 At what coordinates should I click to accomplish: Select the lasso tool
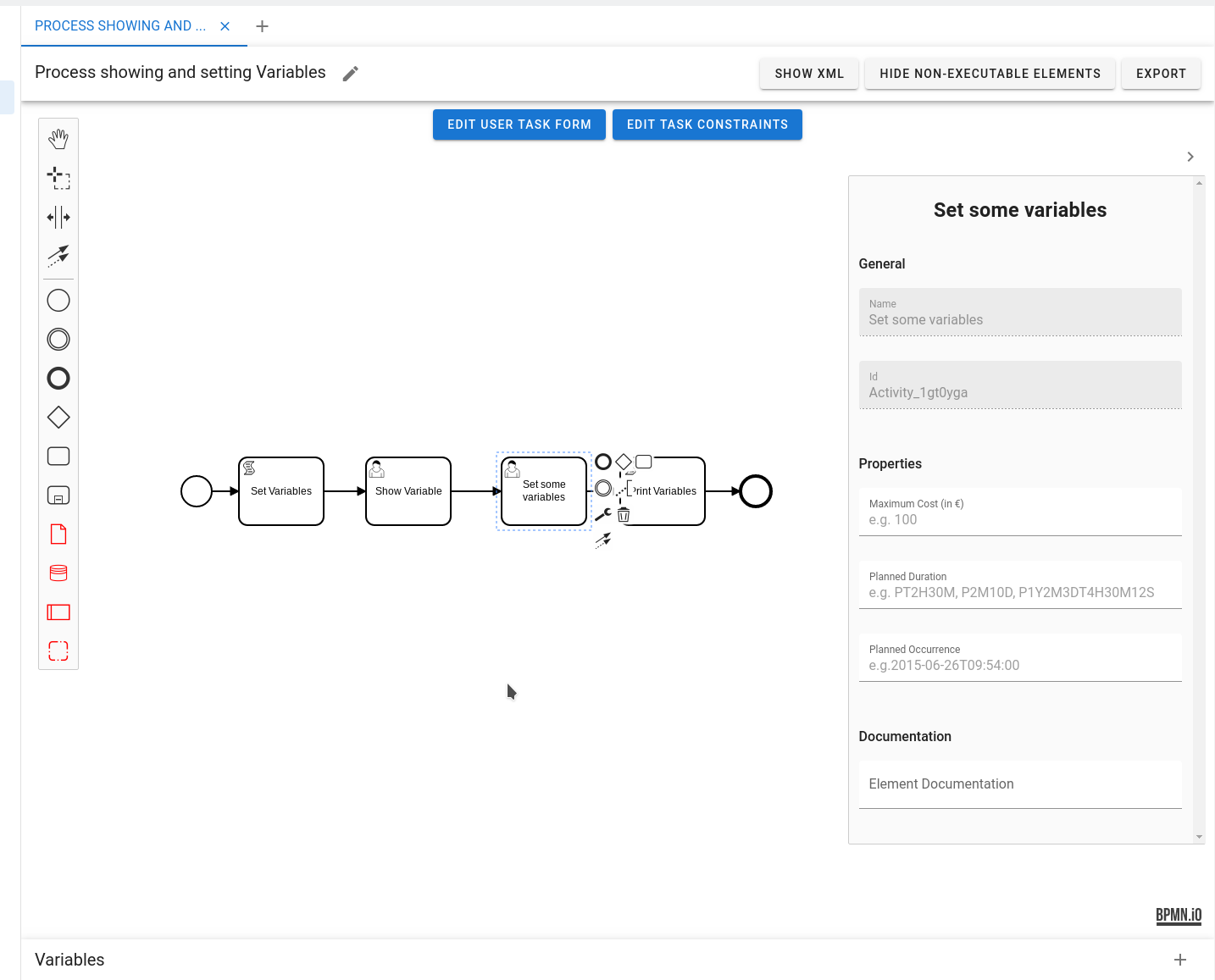click(x=58, y=178)
